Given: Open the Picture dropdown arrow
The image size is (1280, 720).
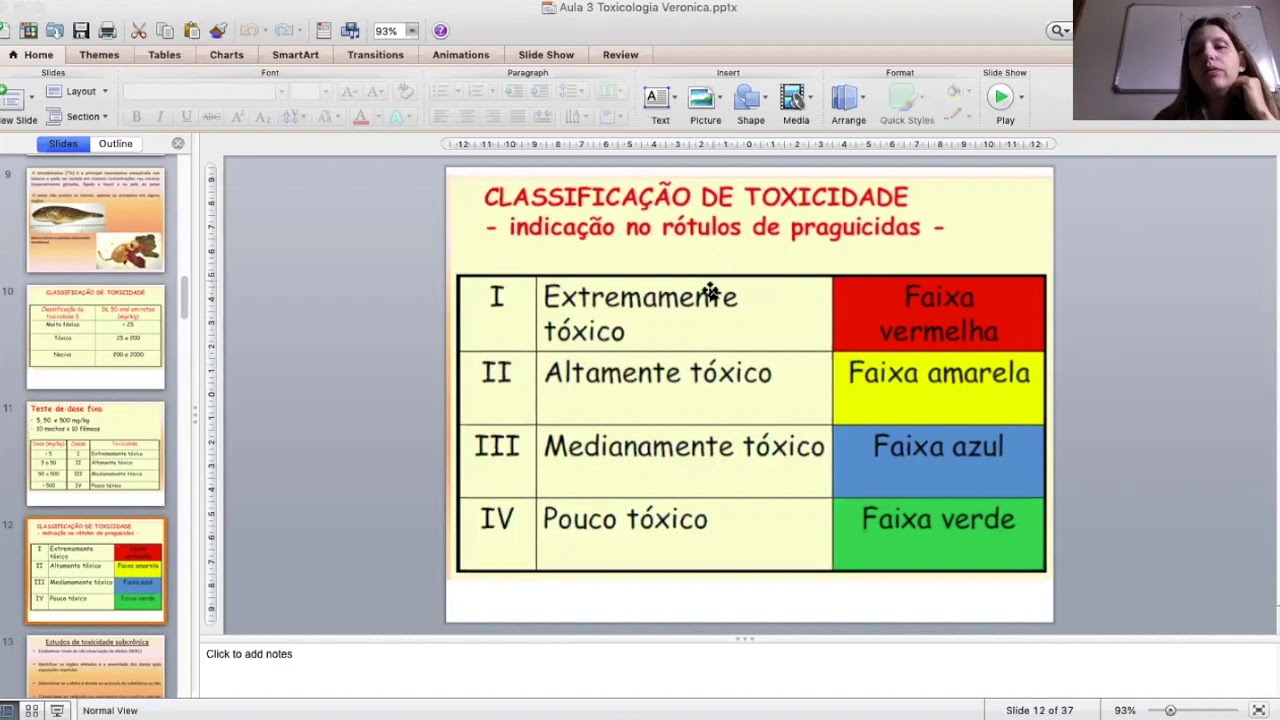Looking at the screenshot, I should click(720, 98).
